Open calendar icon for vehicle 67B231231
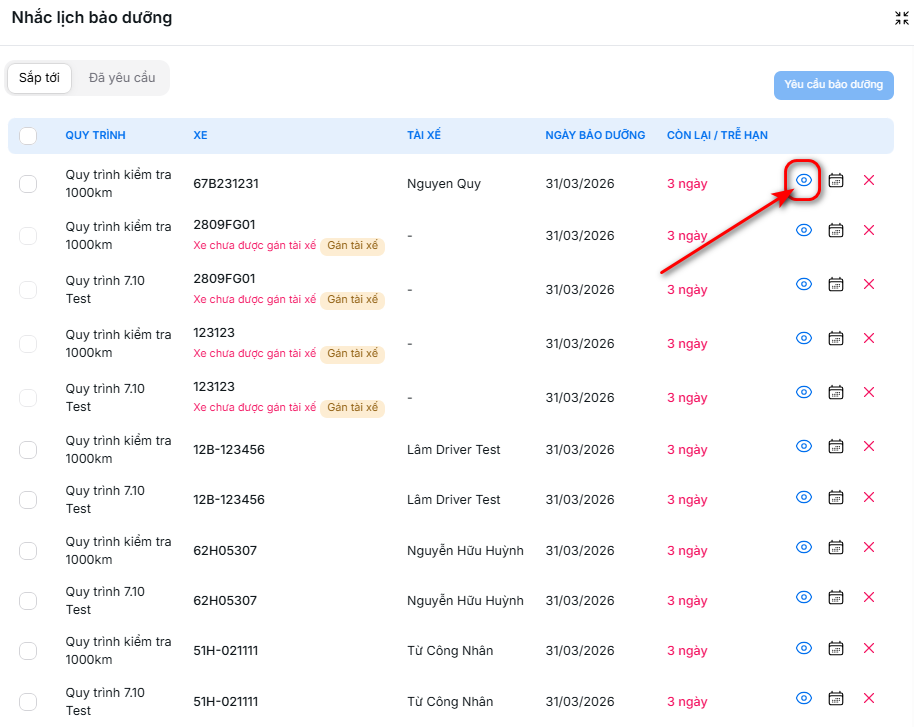 (836, 180)
